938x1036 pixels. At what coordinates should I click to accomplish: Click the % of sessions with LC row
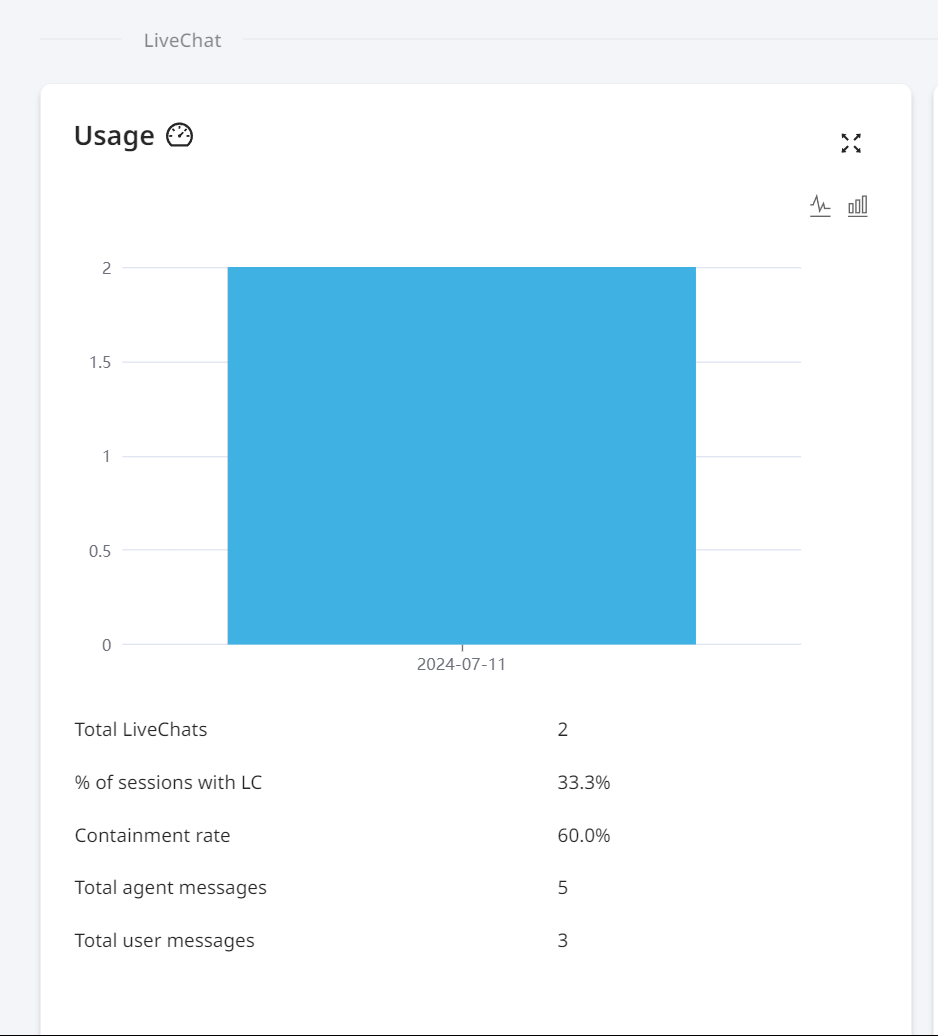click(x=342, y=782)
